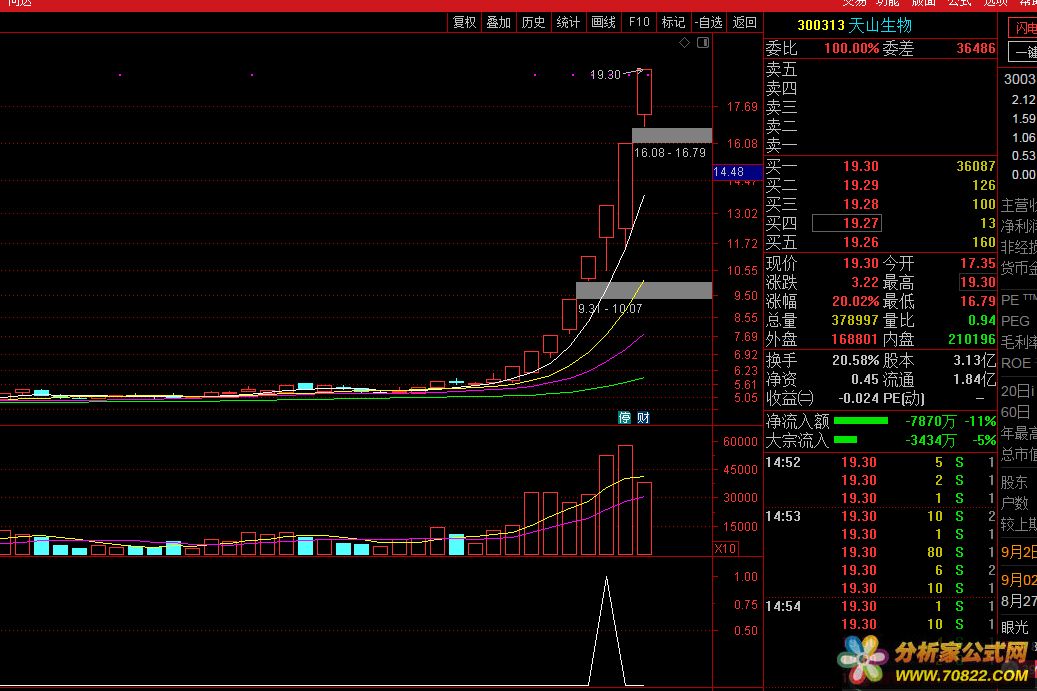
Task: Click the 买二 price 19.29
Action: [x=860, y=186]
